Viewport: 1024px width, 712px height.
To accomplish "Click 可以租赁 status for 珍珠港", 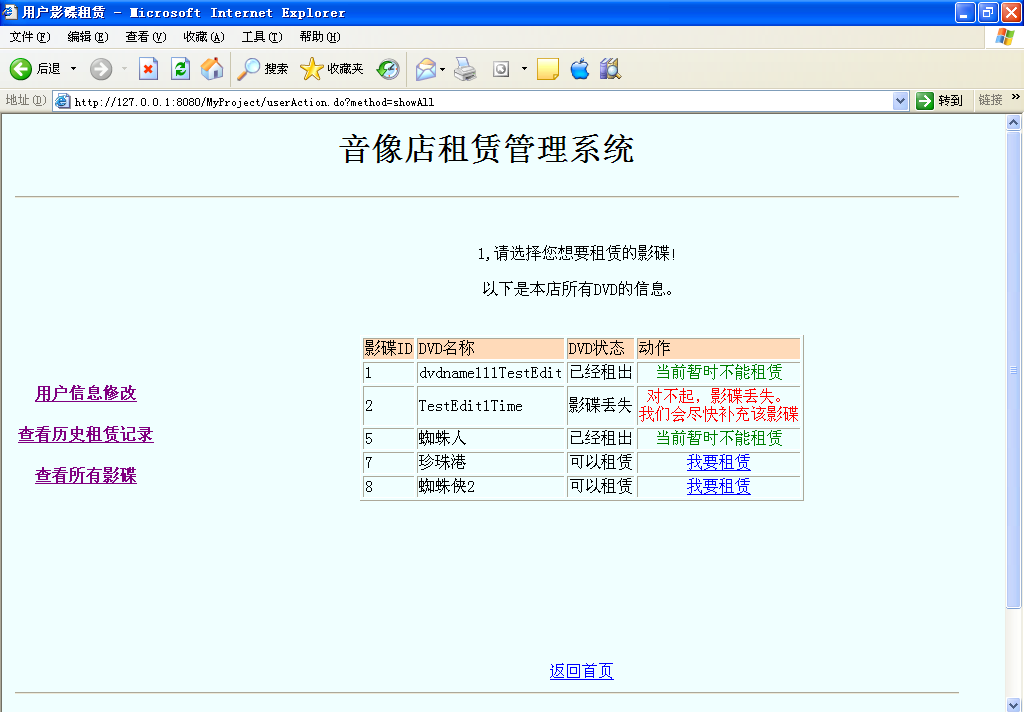I will pos(600,462).
